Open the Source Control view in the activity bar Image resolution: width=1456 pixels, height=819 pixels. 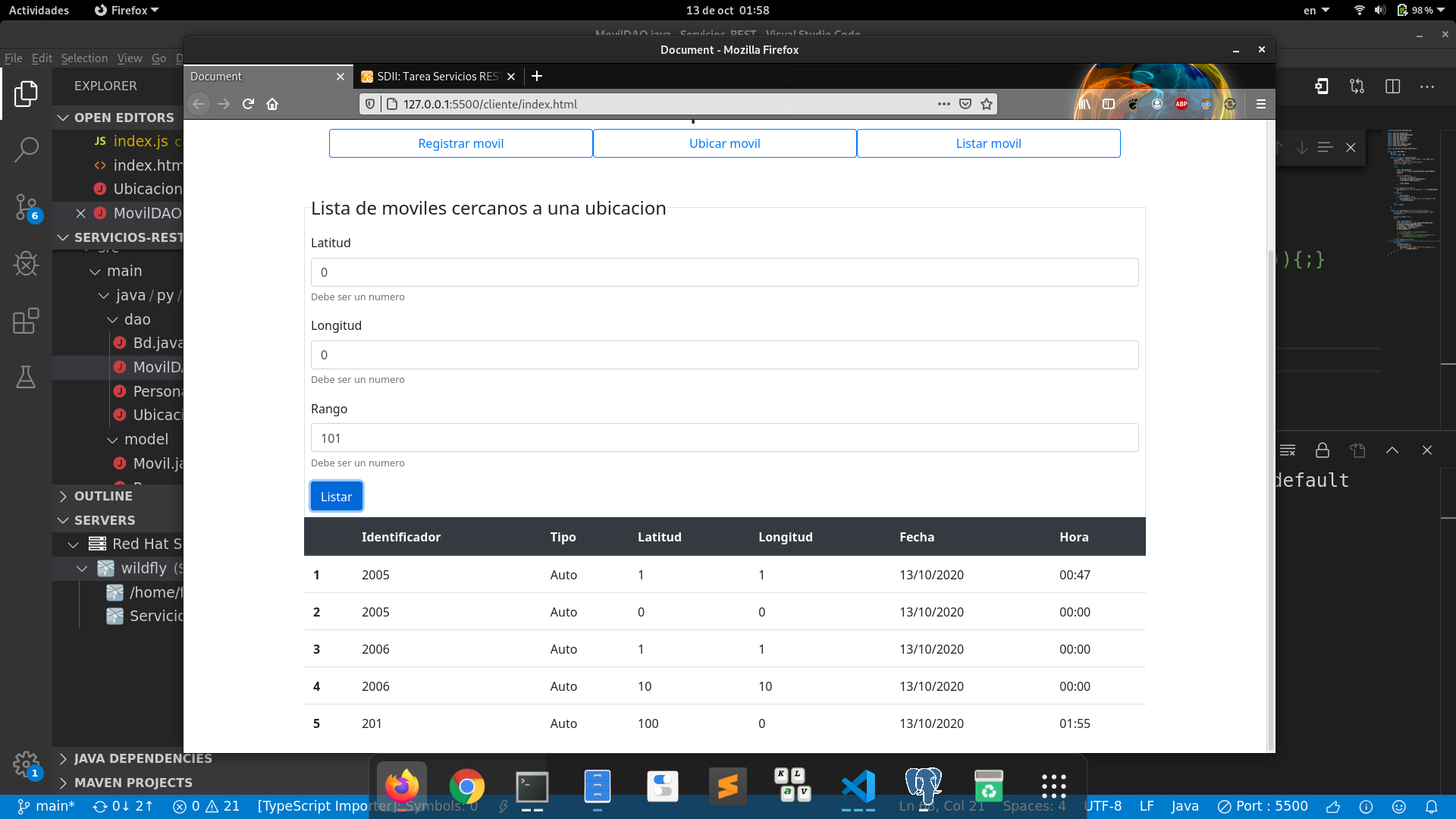point(26,206)
